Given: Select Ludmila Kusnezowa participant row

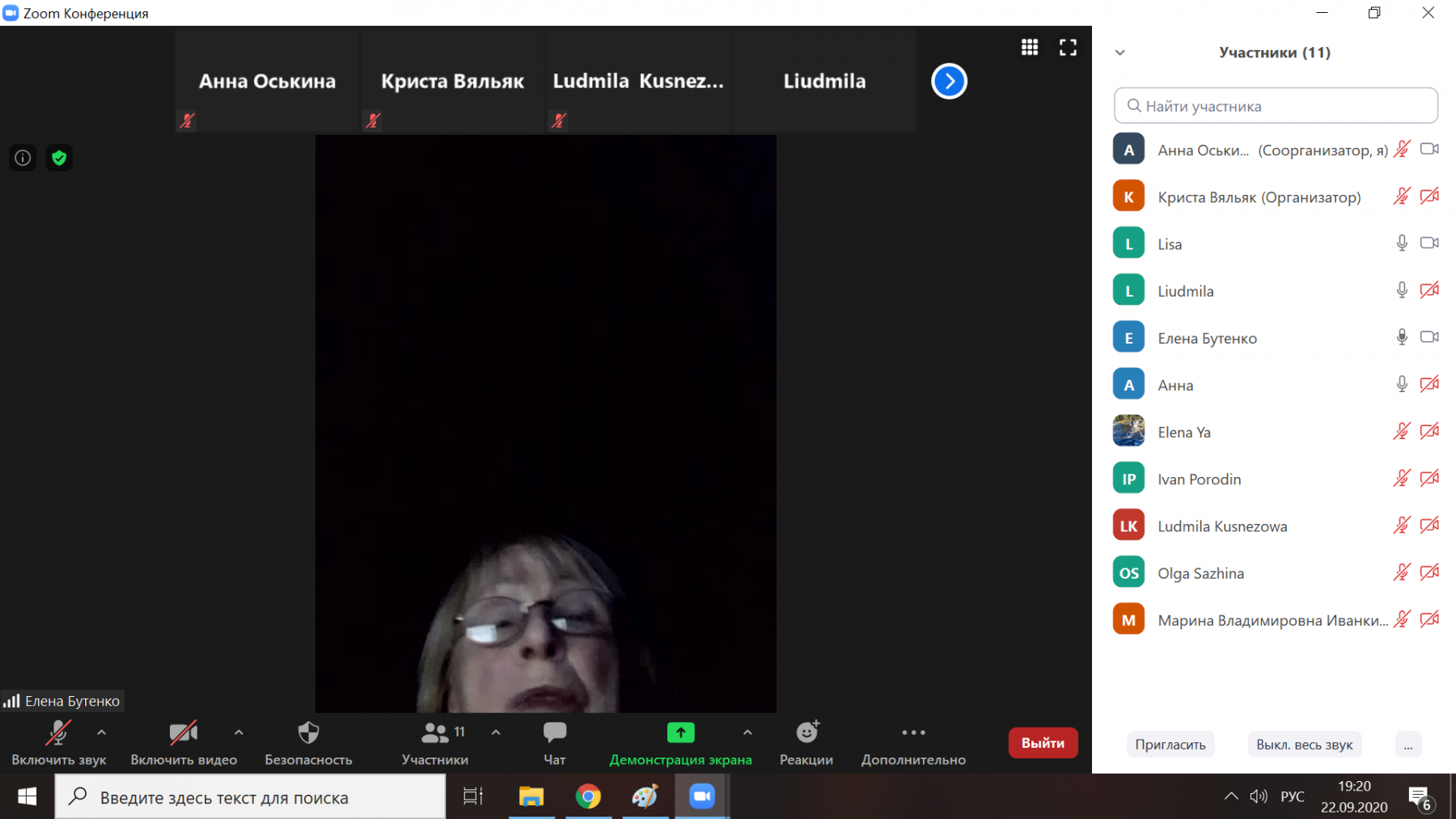Looking at the screenshot, I should click(1276, 526).
